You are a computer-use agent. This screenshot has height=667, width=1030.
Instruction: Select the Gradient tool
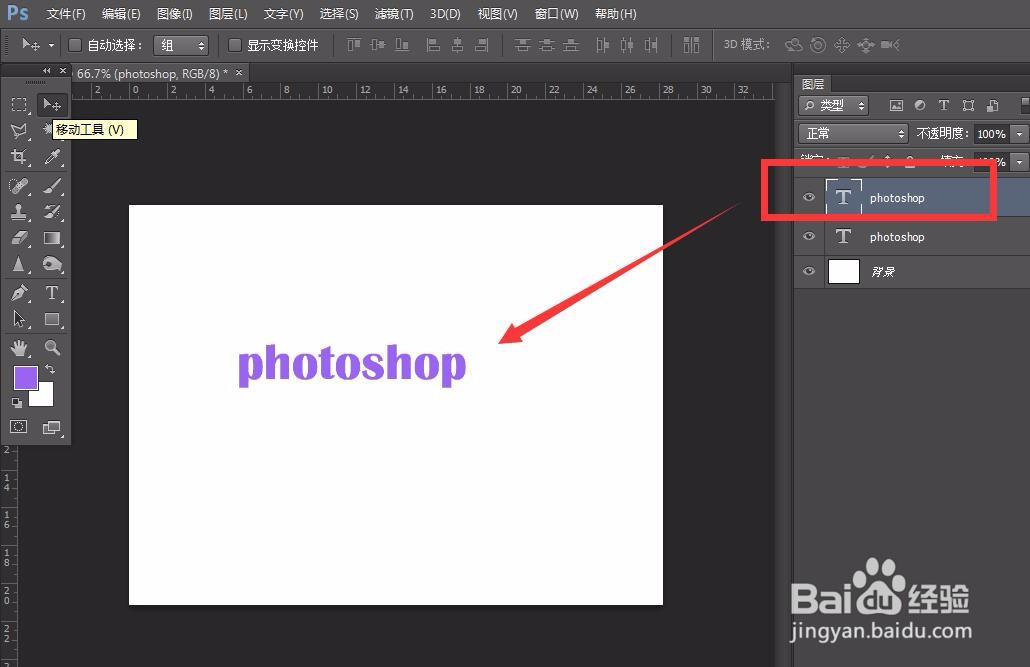[52, 238]
